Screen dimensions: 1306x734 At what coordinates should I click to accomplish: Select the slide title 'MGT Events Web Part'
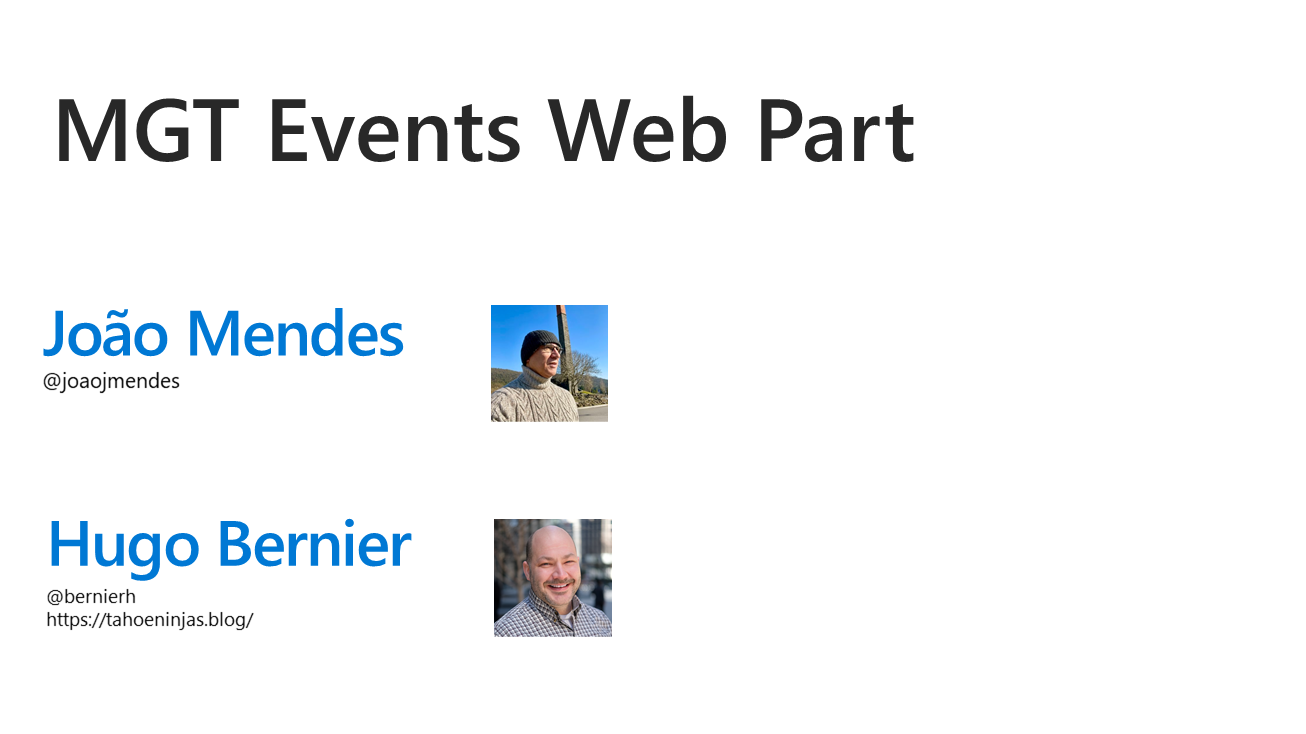(x=484, y=131)
